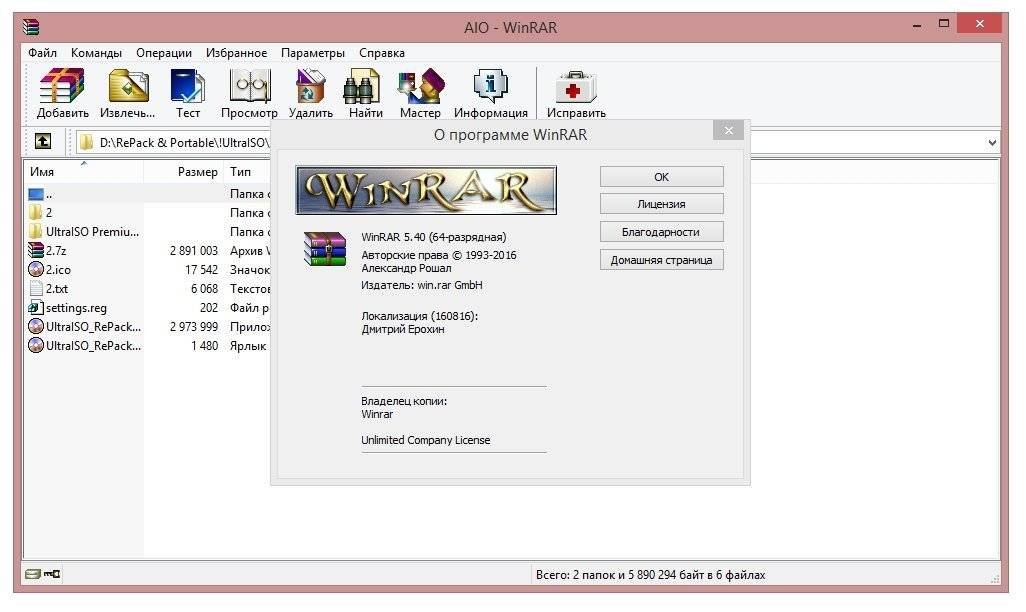Screen dimensions: 1026x612
Task: Sort files by Размер column header
Action: pos(184,171)
